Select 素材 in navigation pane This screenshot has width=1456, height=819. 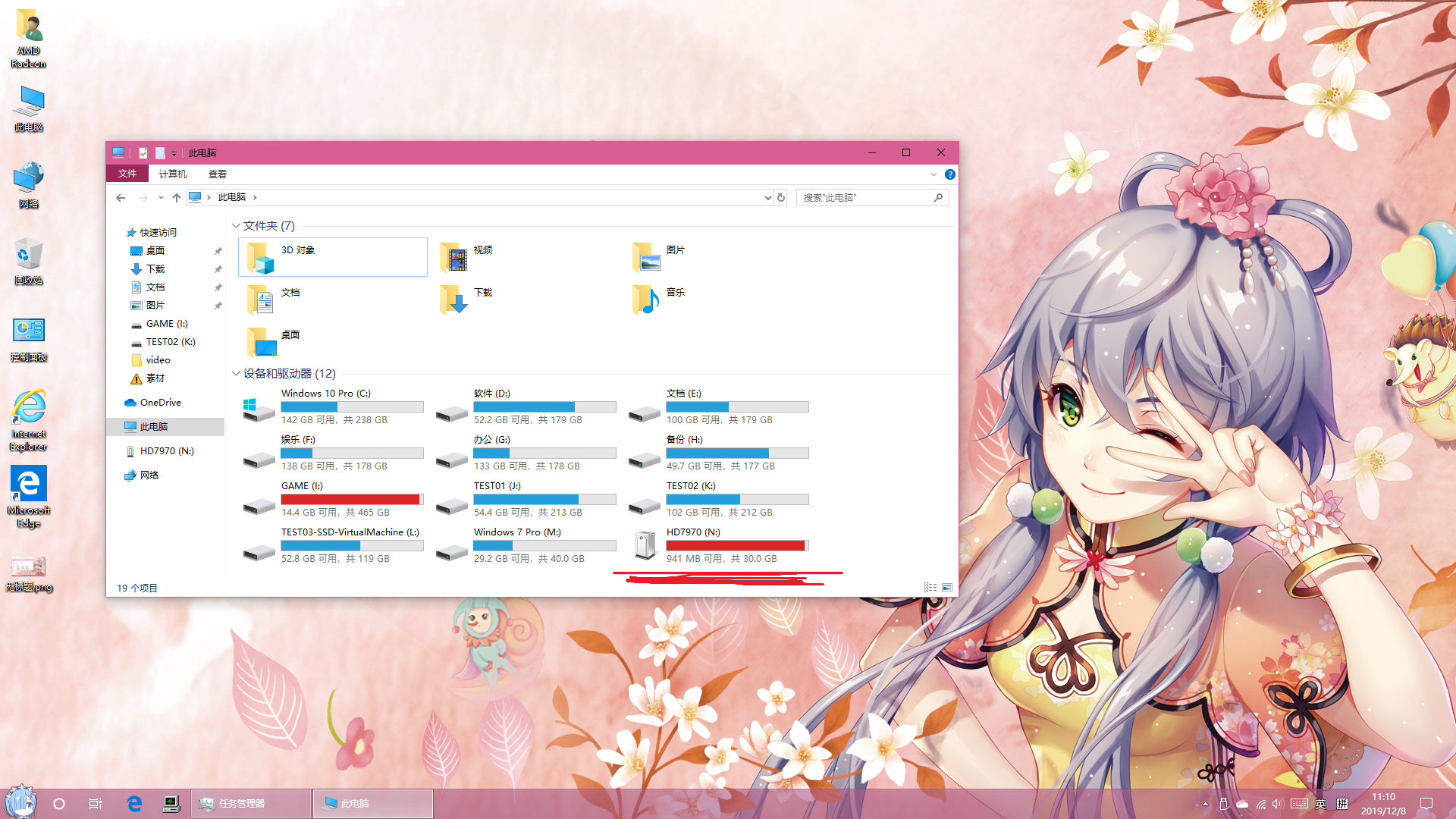pyautogui.click(x=155, y=378)
